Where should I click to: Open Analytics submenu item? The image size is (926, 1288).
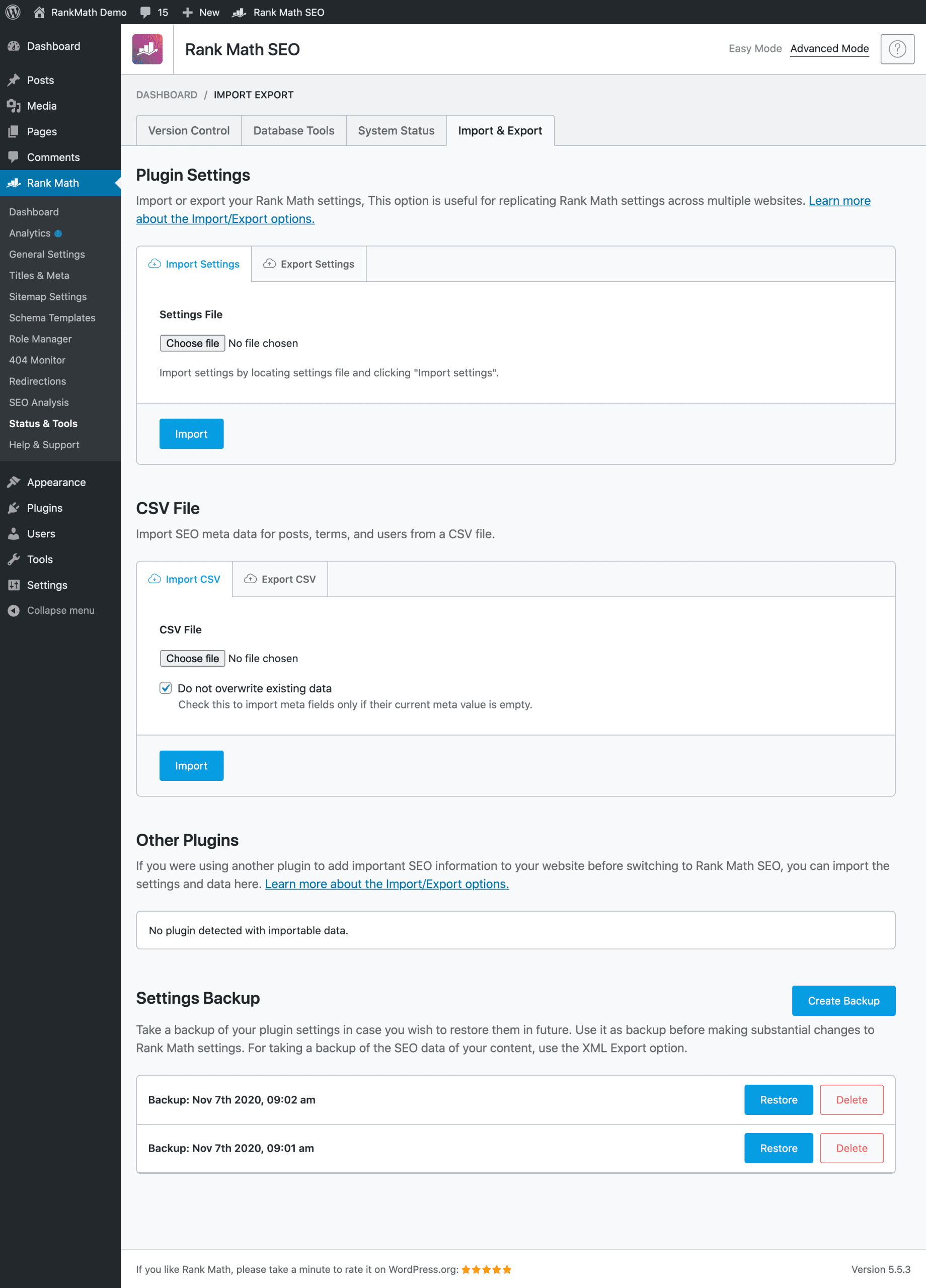click(30, 233)
